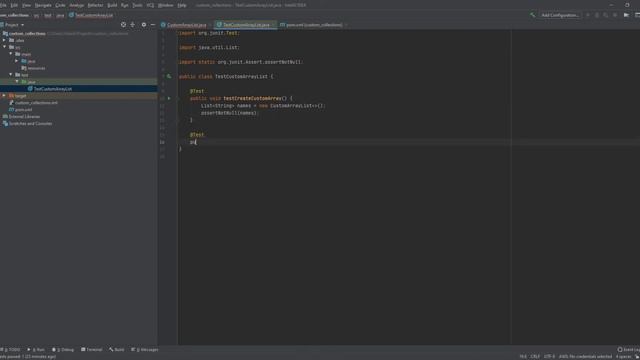Select custom_collections project root
The image size is (640, 360).
pyautogui.click(x=24, y=33)
